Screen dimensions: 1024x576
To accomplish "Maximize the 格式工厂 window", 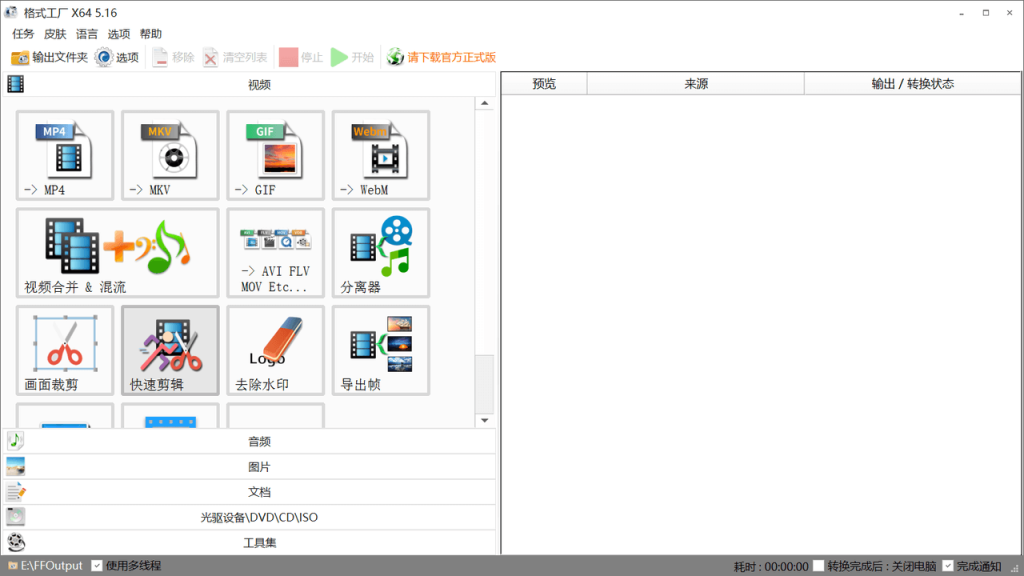I will point(986,13).
